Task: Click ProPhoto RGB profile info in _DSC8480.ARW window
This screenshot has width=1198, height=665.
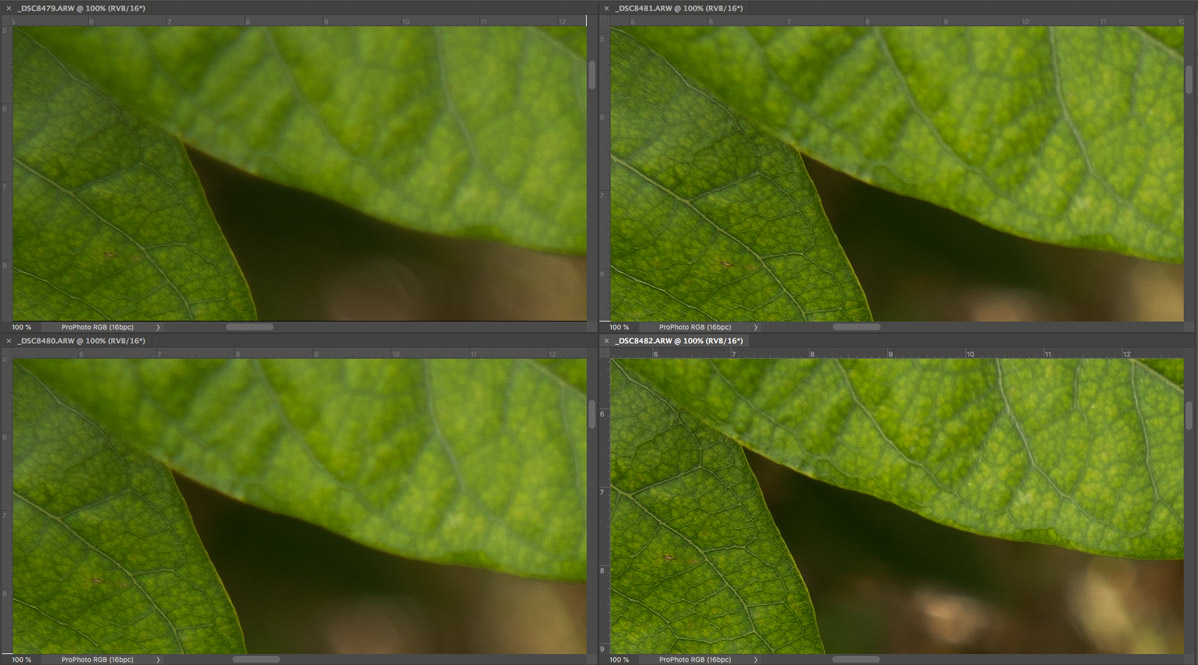Action: pyautogui.click(x=97, y=660)
